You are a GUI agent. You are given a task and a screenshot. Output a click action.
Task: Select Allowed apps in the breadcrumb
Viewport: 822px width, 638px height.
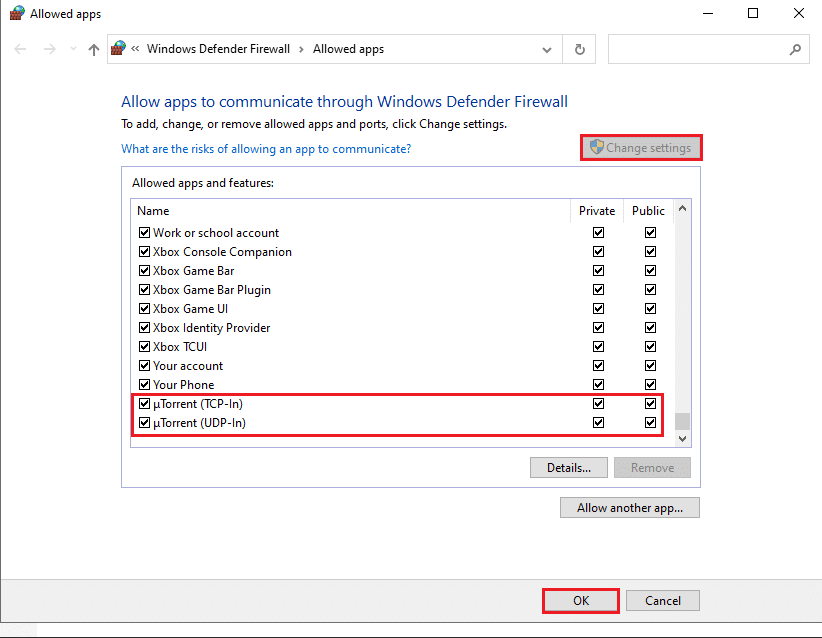(x=348, y=48)
